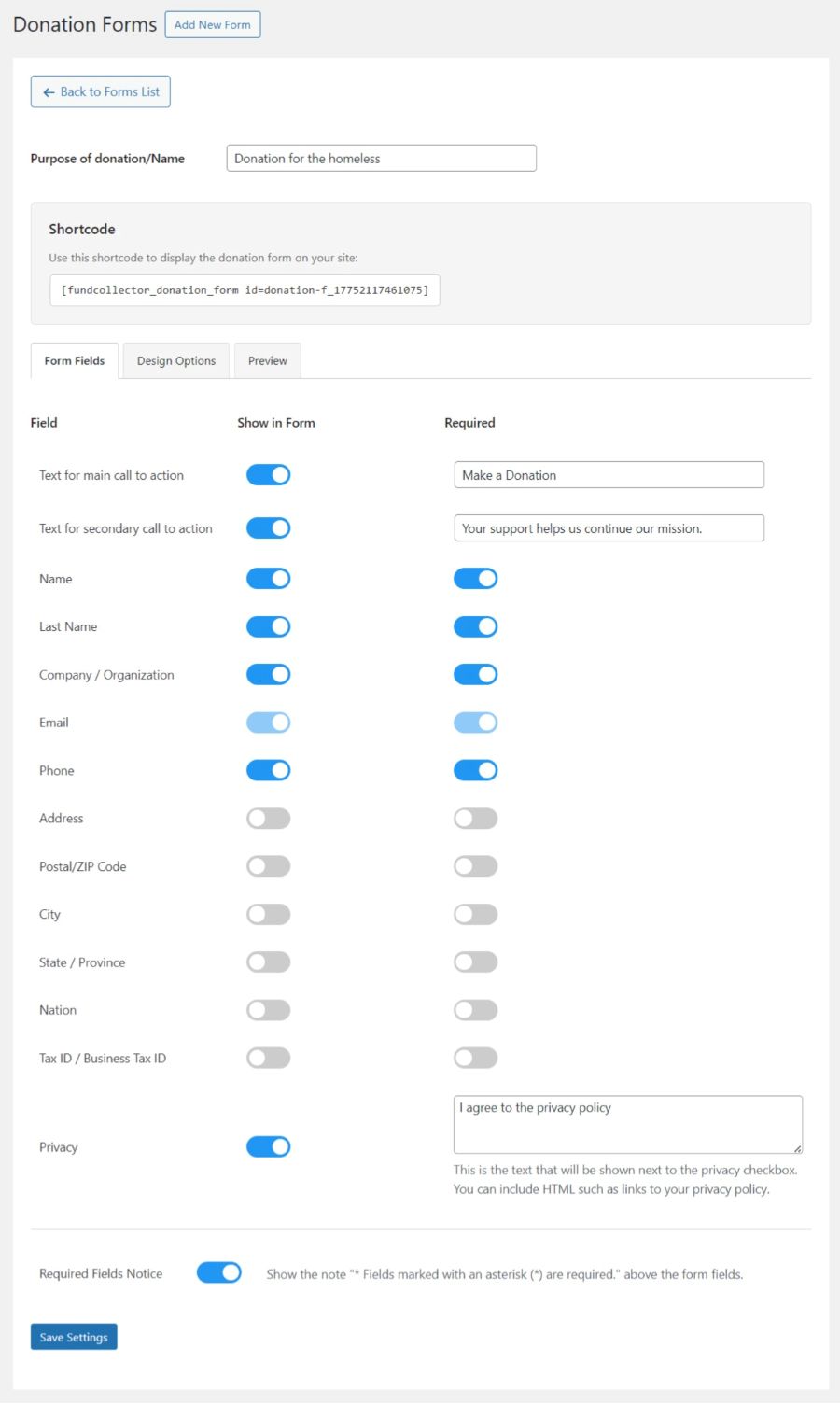The image size is (840, 1404).
Task: Enable the Address Show in Form toggle
Action: (268, 818)
